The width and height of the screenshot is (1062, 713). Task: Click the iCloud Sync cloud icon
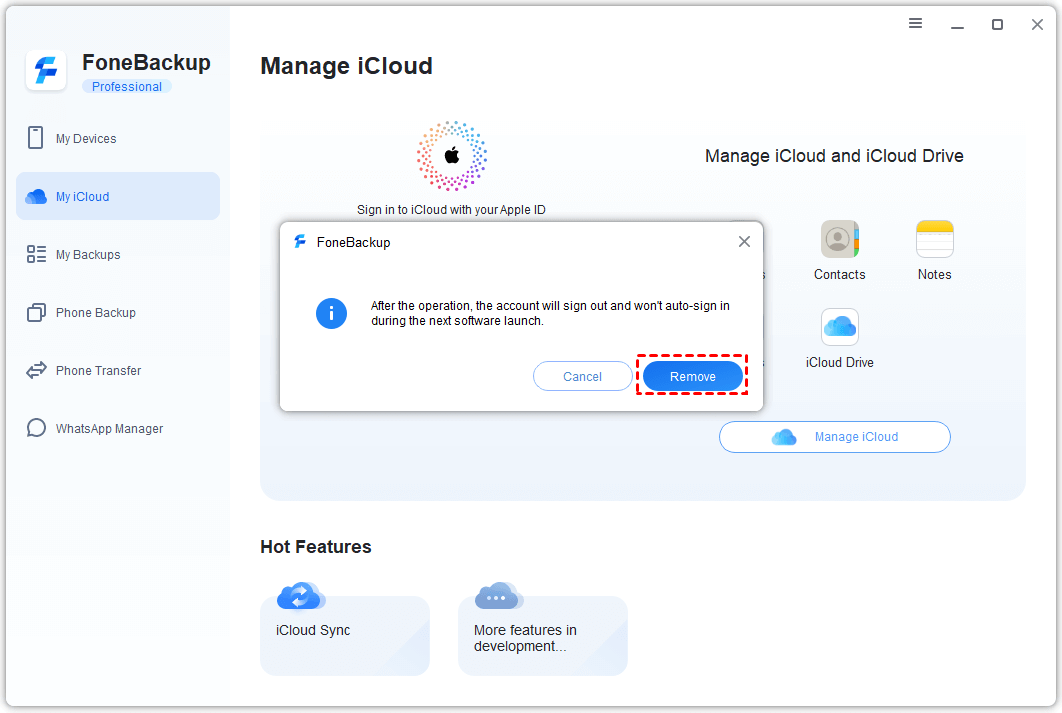click(x=300, y=596)
